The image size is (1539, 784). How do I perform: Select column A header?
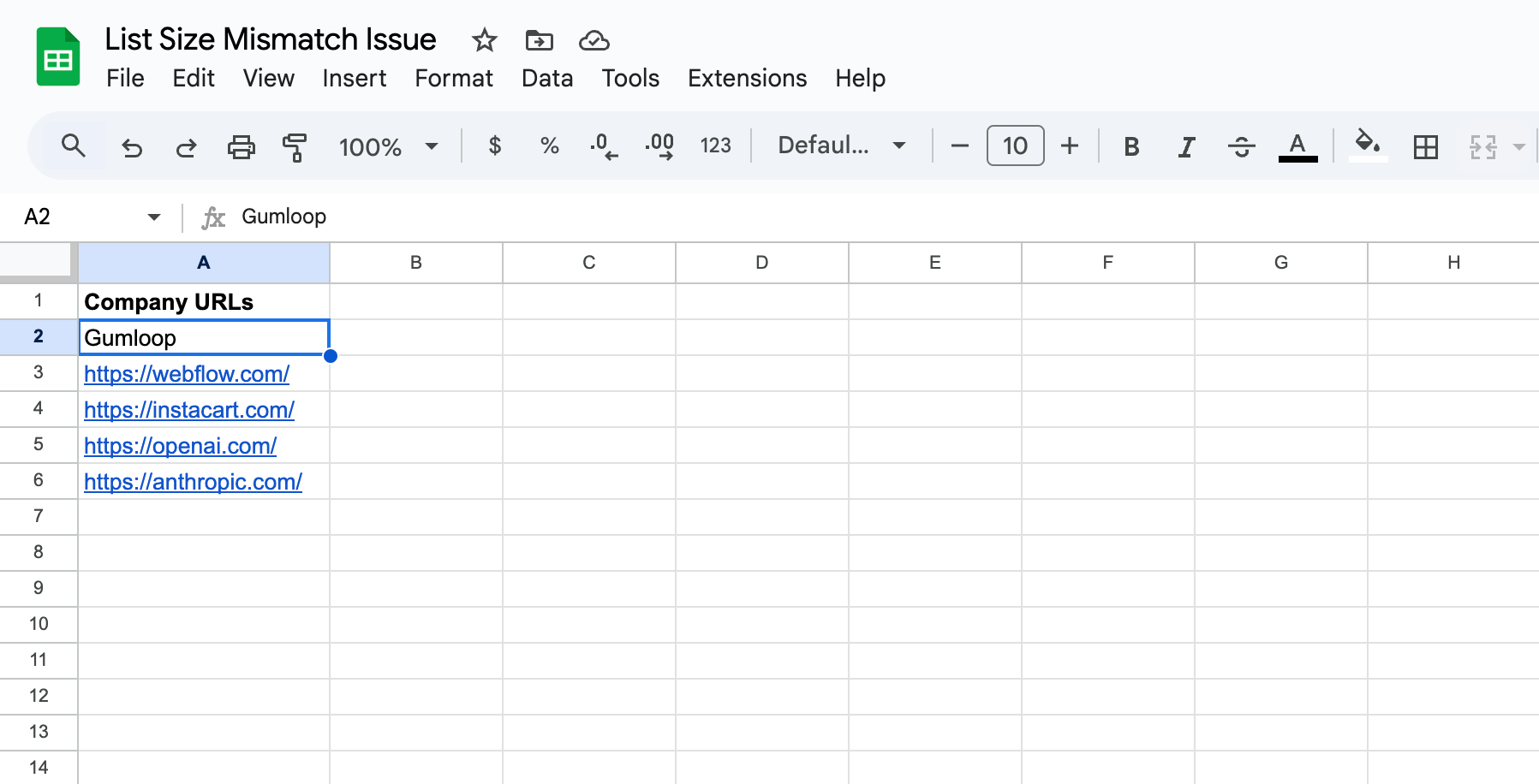point(204,263)
